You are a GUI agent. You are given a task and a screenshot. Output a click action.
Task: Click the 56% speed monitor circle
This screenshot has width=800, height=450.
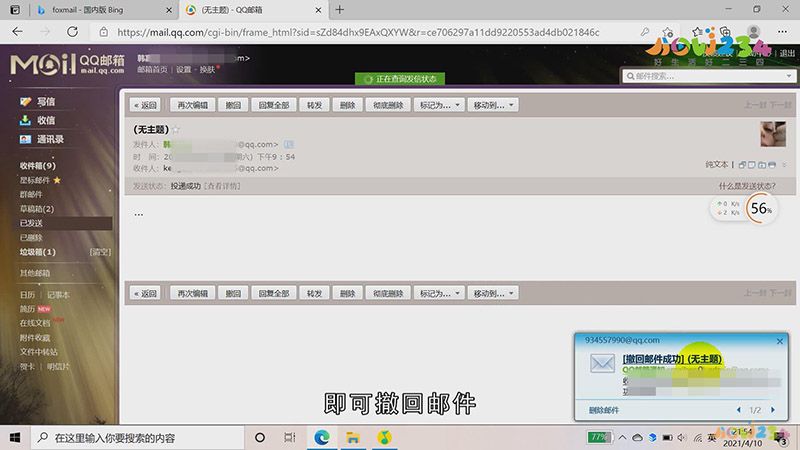click(760, 208)
